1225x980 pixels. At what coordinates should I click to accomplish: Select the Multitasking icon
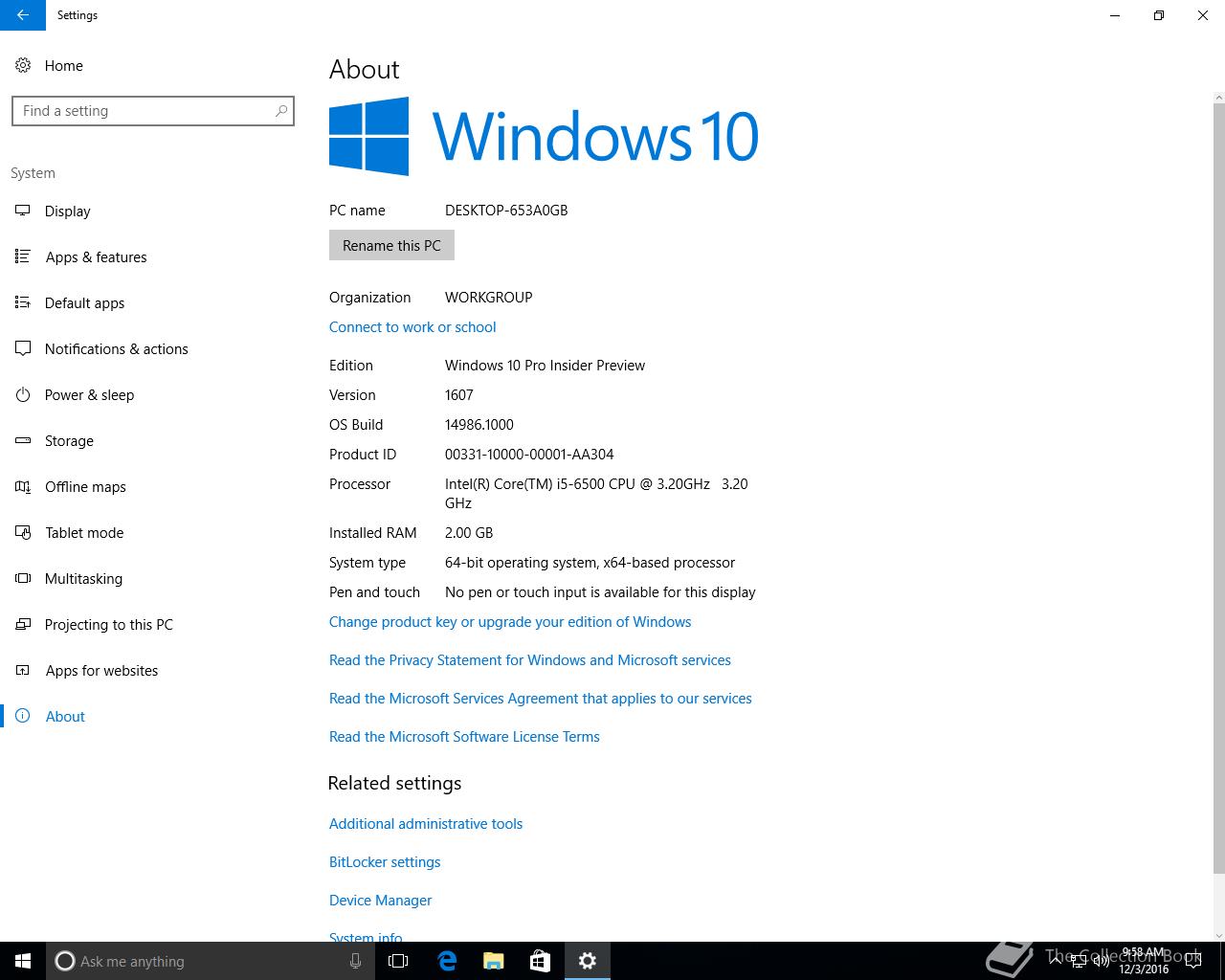[x=23, y=578]
